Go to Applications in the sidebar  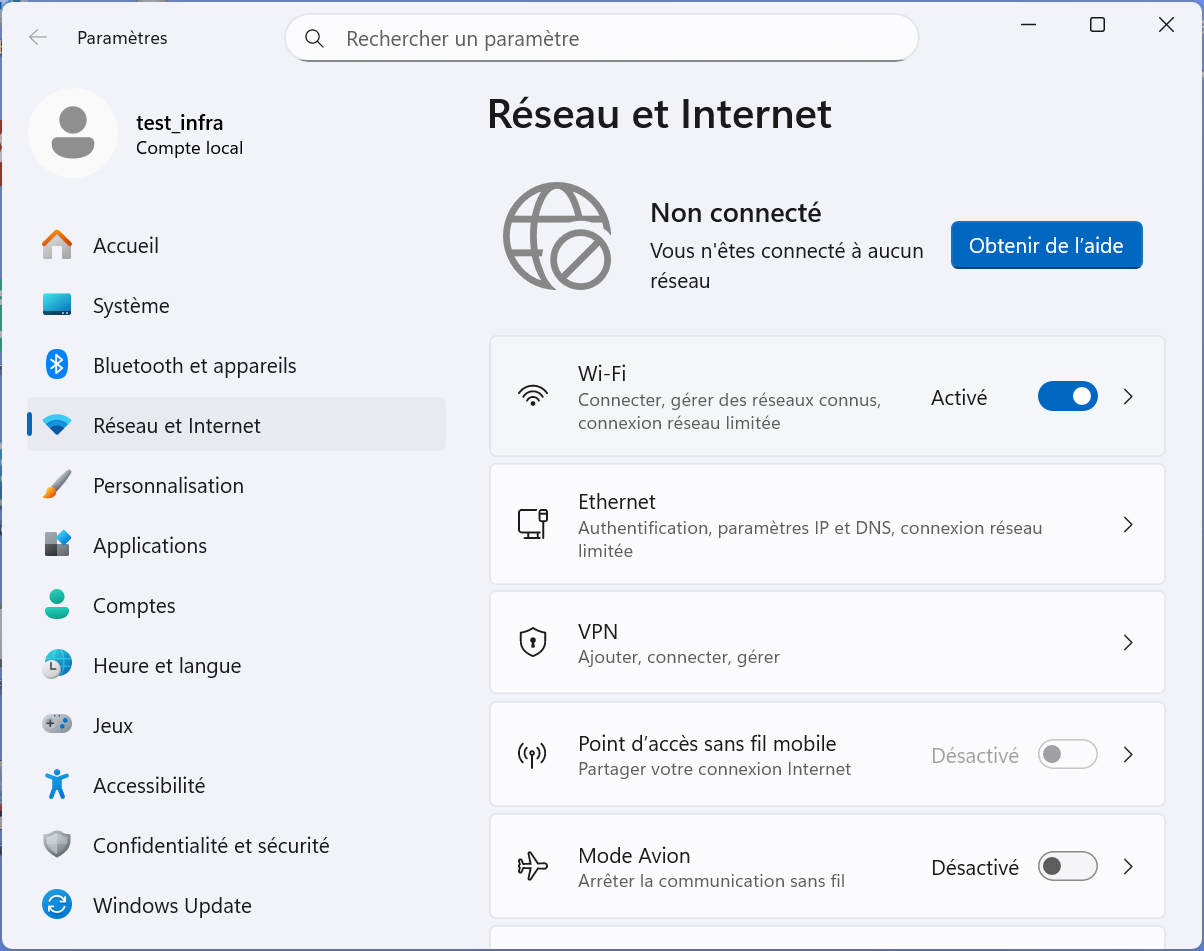click(x=150, y=545)
